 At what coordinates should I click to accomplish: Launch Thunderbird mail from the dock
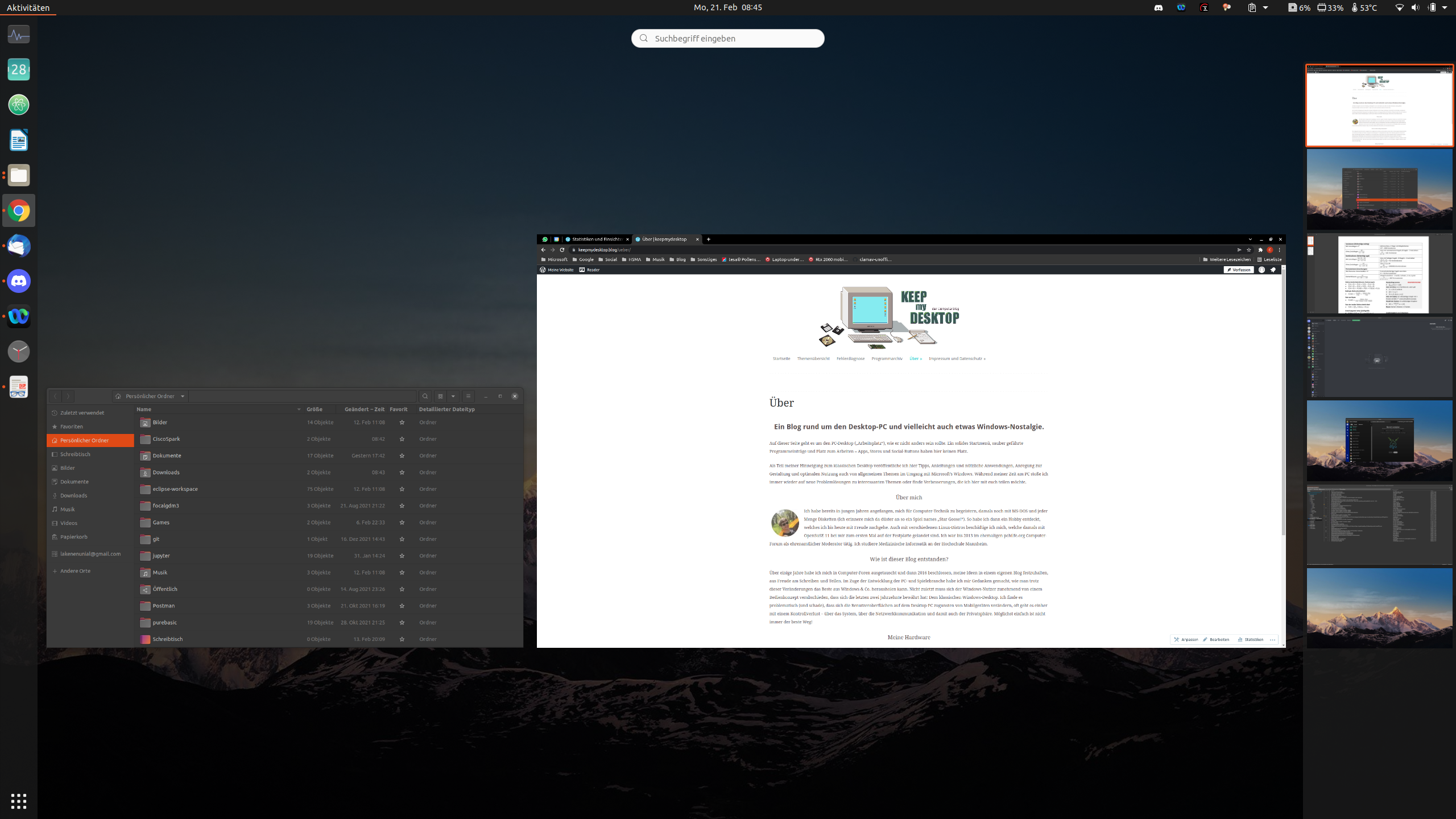click(x=19, y=246)
